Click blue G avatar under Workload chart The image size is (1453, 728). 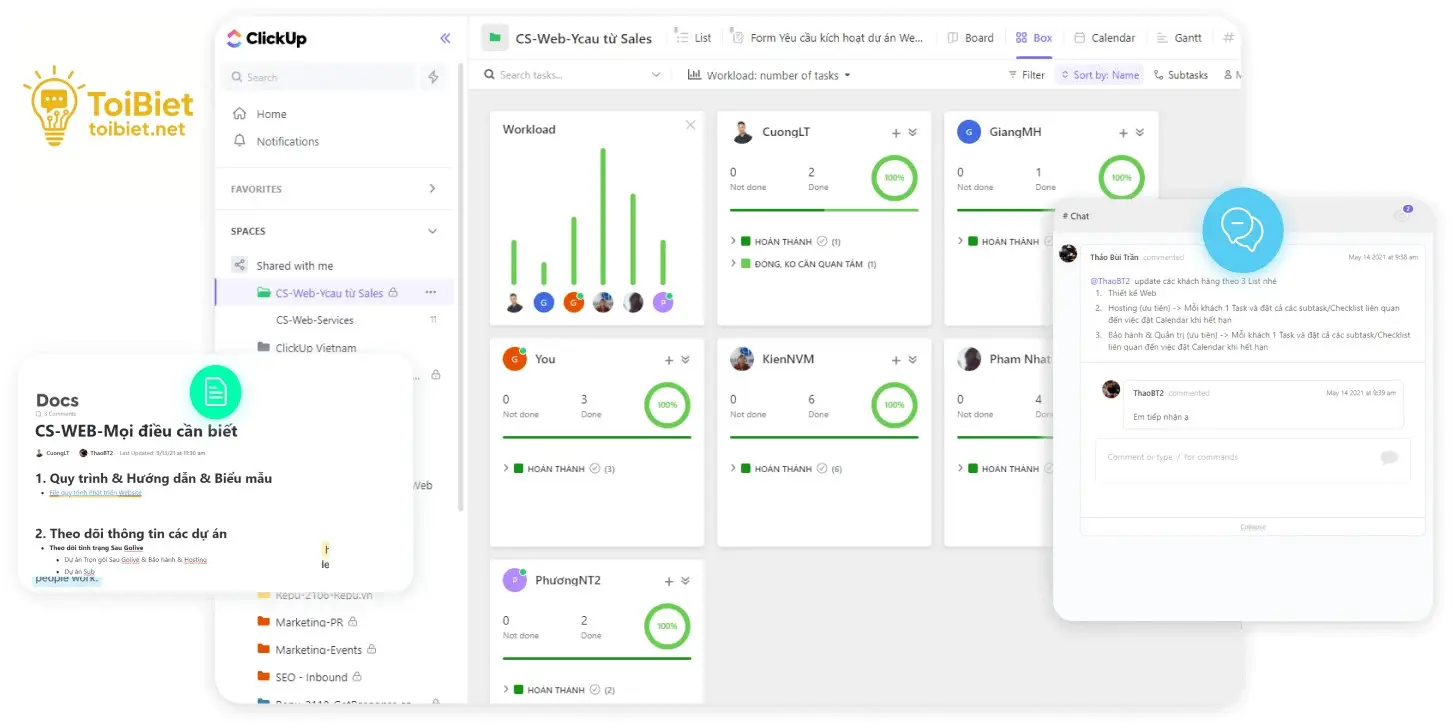[544, 302]
